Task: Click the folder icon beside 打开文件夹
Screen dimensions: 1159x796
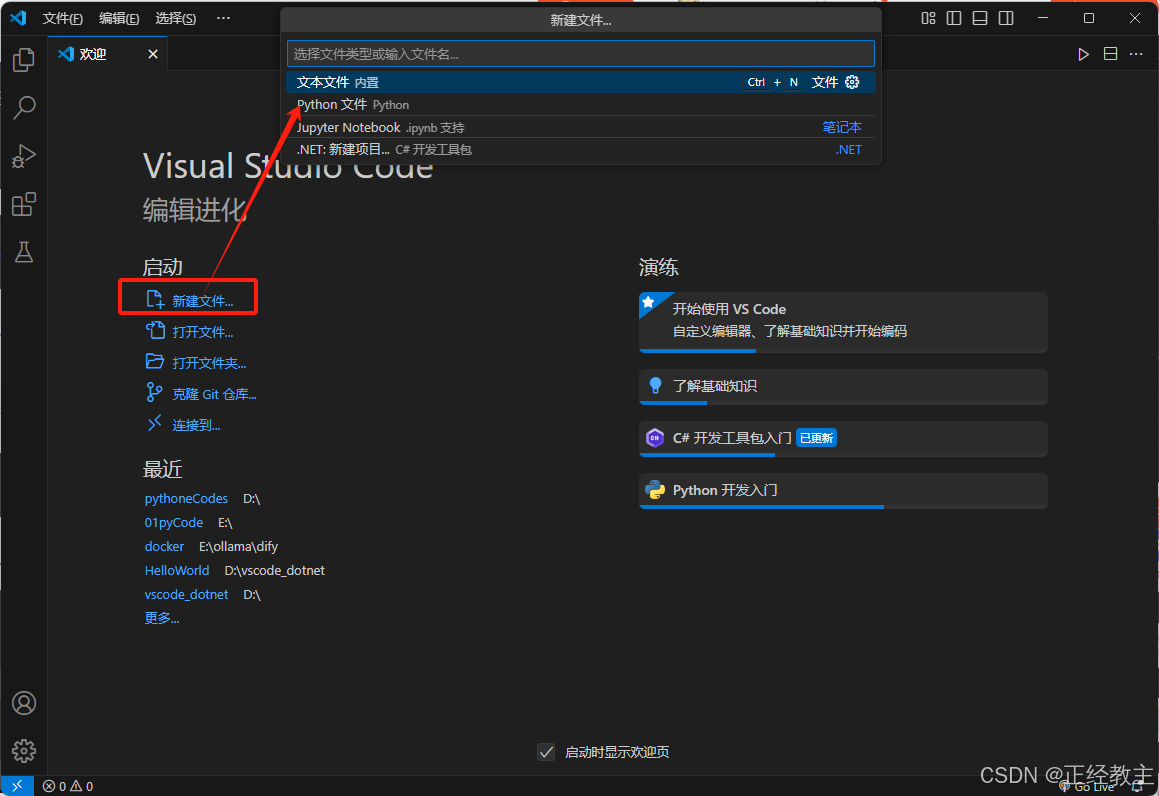Action: pyautogui.click(x=154, y=361)
